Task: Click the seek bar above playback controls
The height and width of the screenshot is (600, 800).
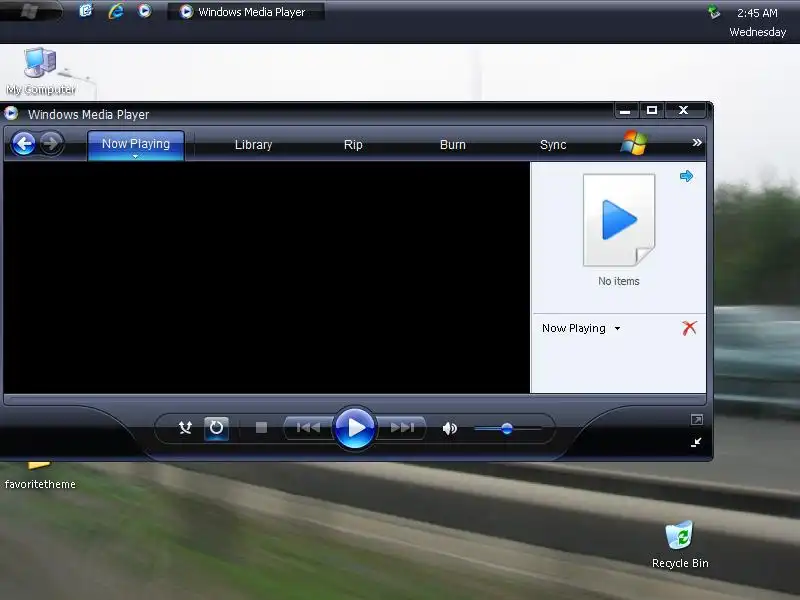Action: (x=355, y=399)
